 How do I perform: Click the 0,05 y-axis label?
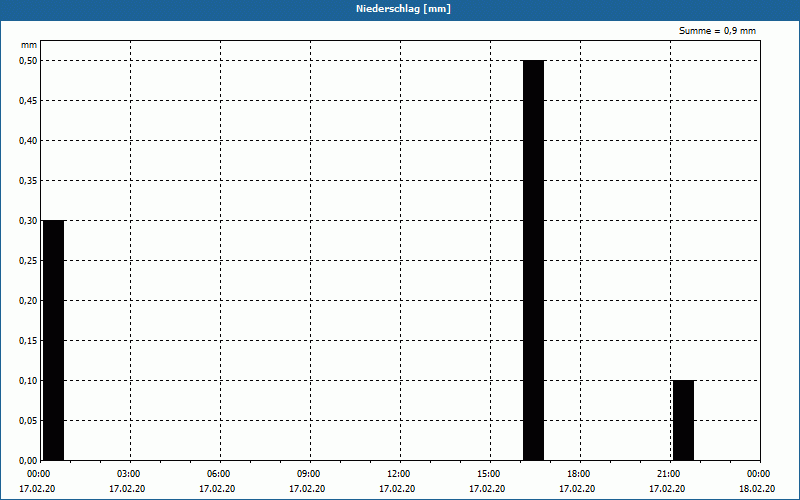[x=28, y=420]
